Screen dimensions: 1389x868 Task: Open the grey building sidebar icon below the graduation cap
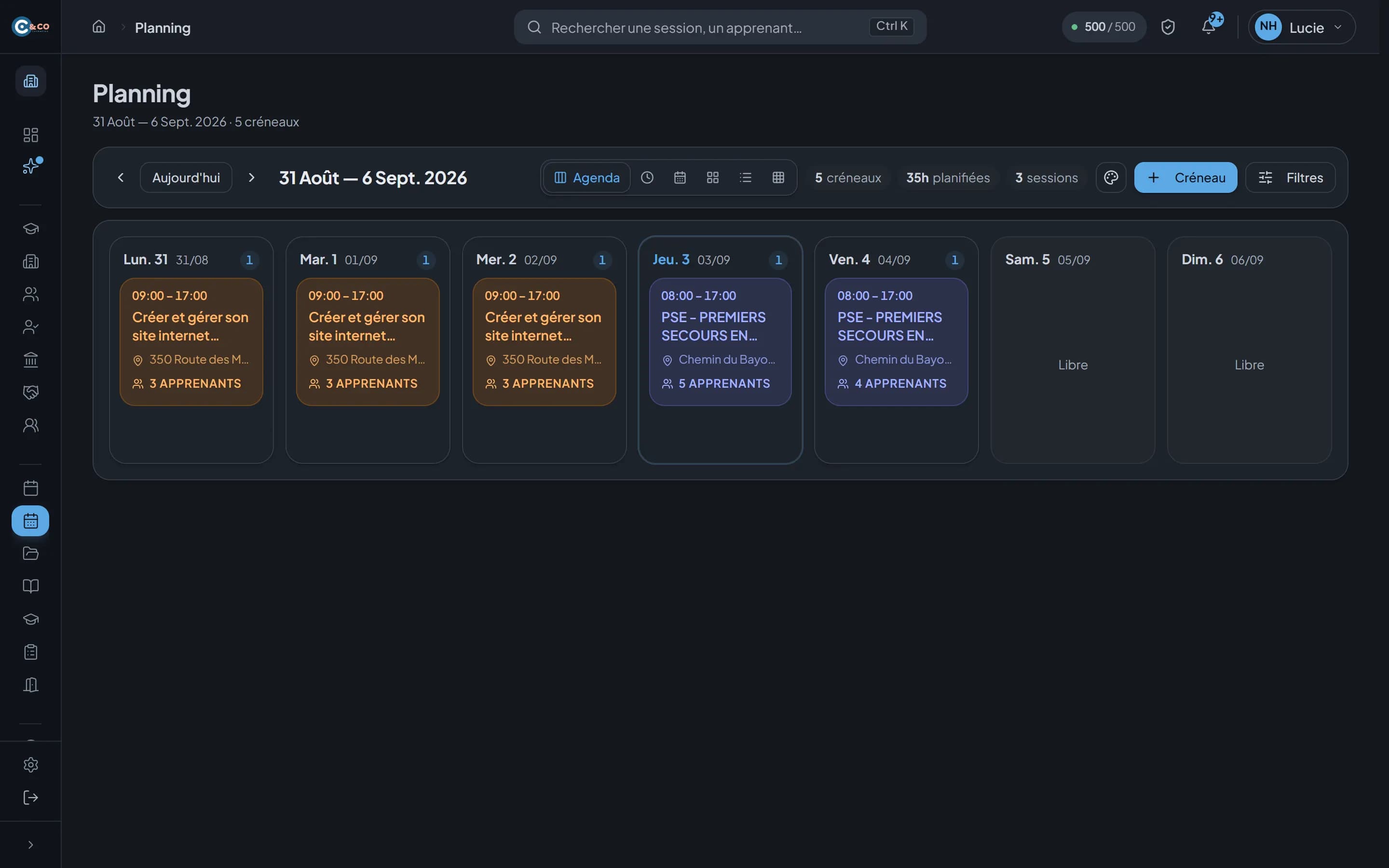point(30,262)
